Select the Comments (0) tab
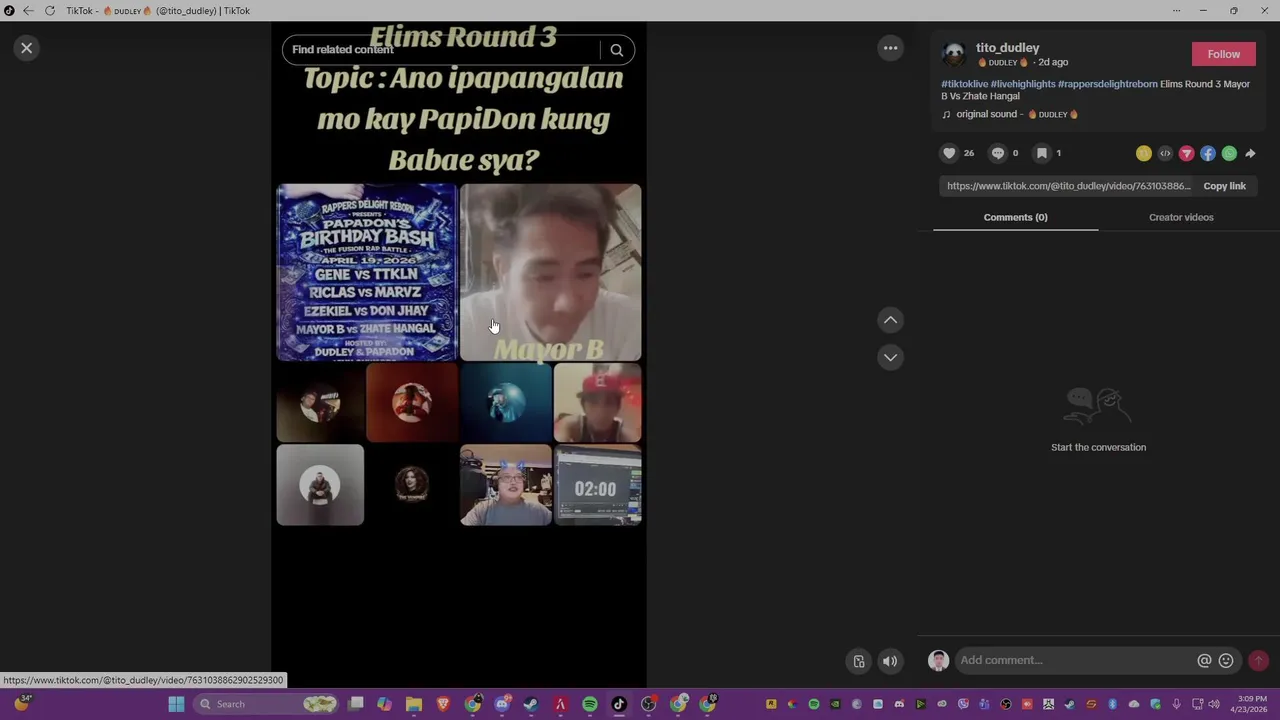Screen dimensions: 1280x720 (1015, 217)
